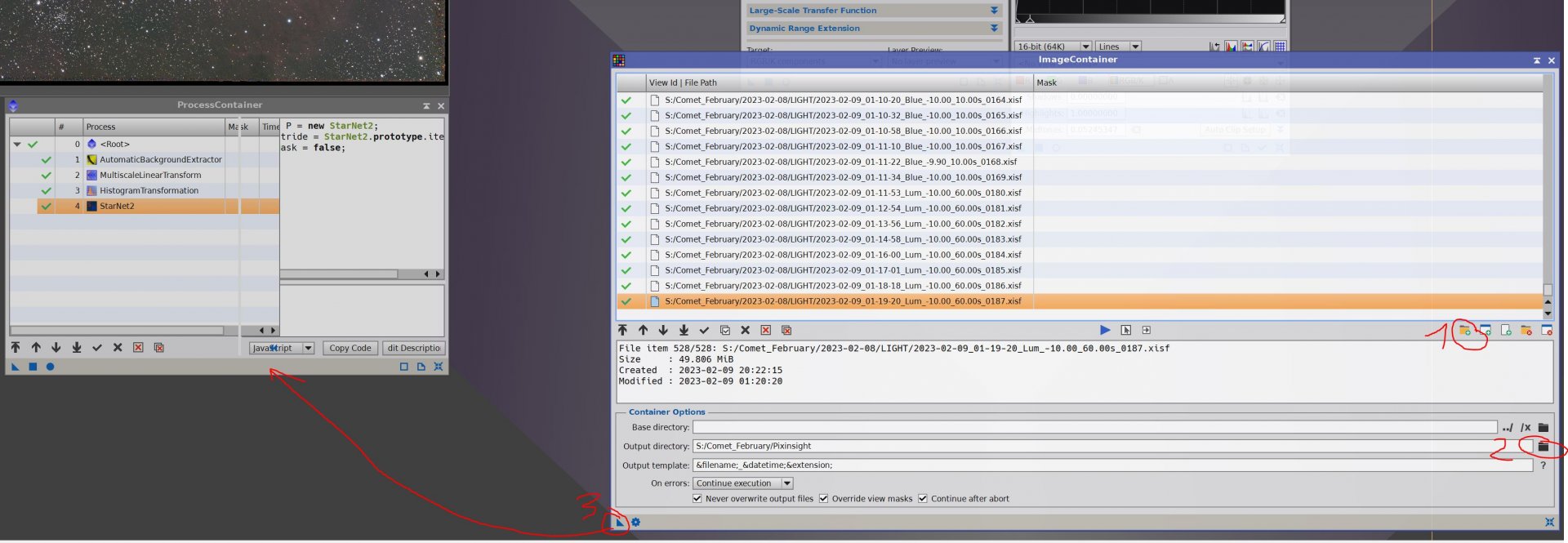Viewport: 1568px width, 543px height.
Task: Click the window icon with red badge at ImageContainer toolbar end
Action: pyautogui.click(x=1547, y=330)
